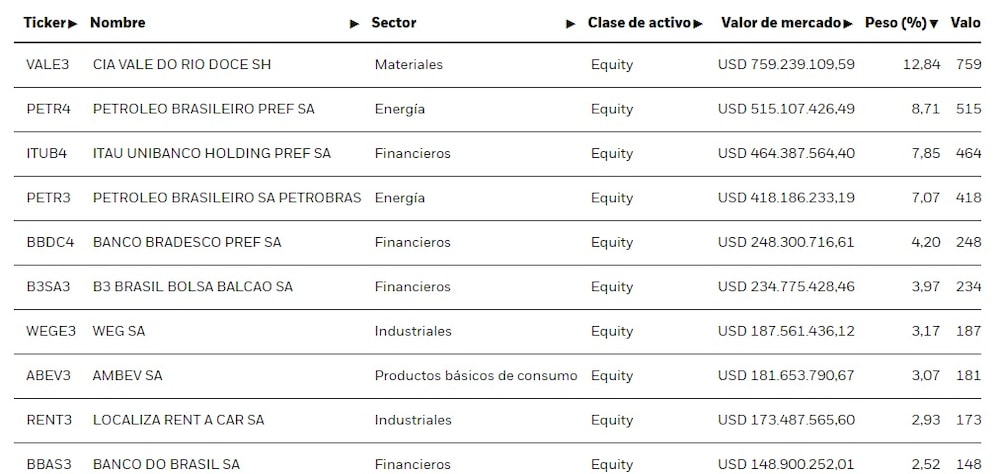Select PETROLEO BRASILEIRO PREF SA name
Image resolution: width=1000 pixels, height=474 pixels.
point(203,109)
